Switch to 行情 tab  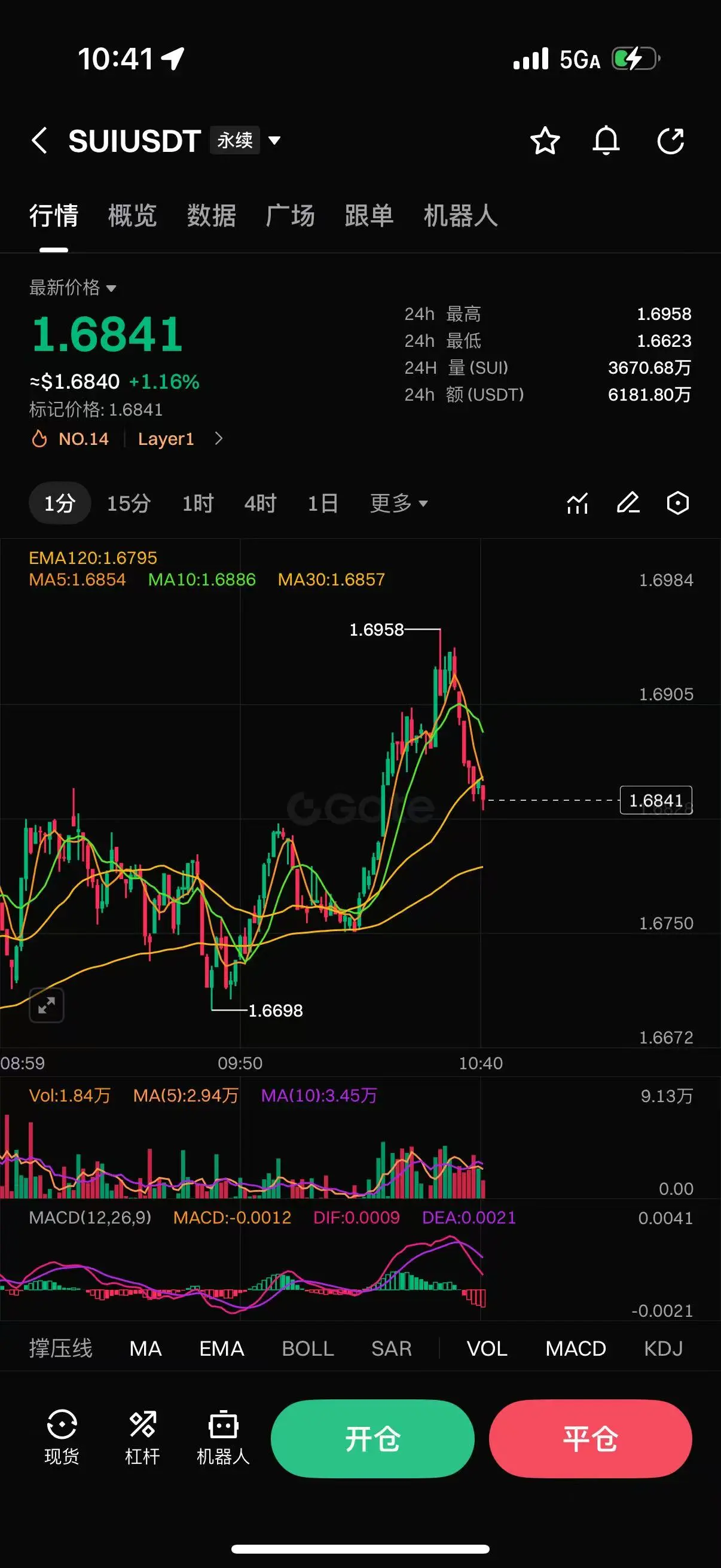pyautogui.click(x=54, y=216)
